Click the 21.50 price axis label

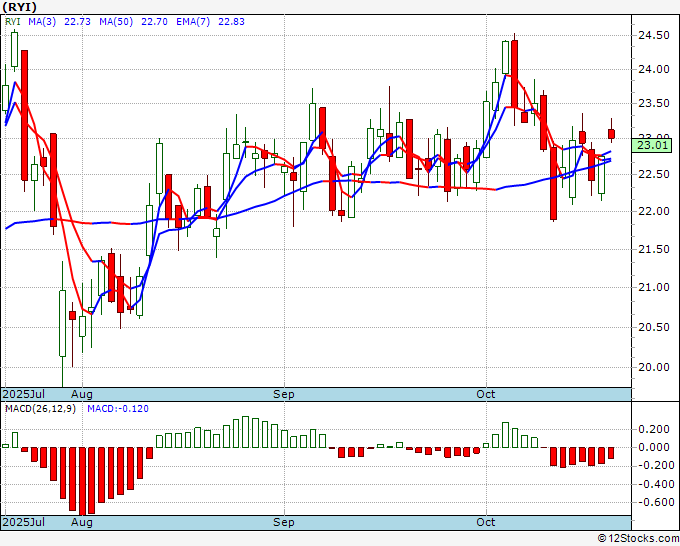pos(654,249)
